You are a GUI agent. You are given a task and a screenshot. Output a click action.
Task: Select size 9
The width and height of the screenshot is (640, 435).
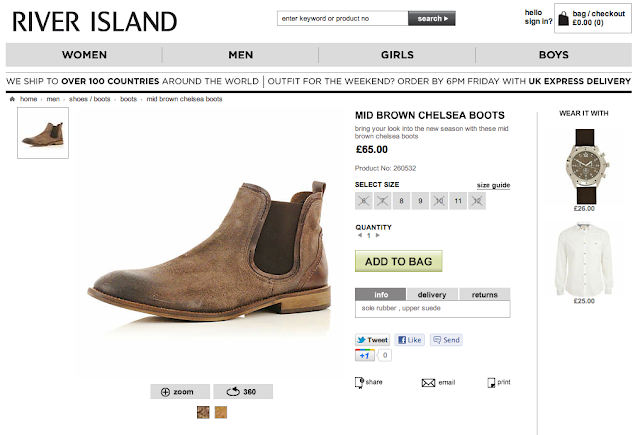pos(420,201)
